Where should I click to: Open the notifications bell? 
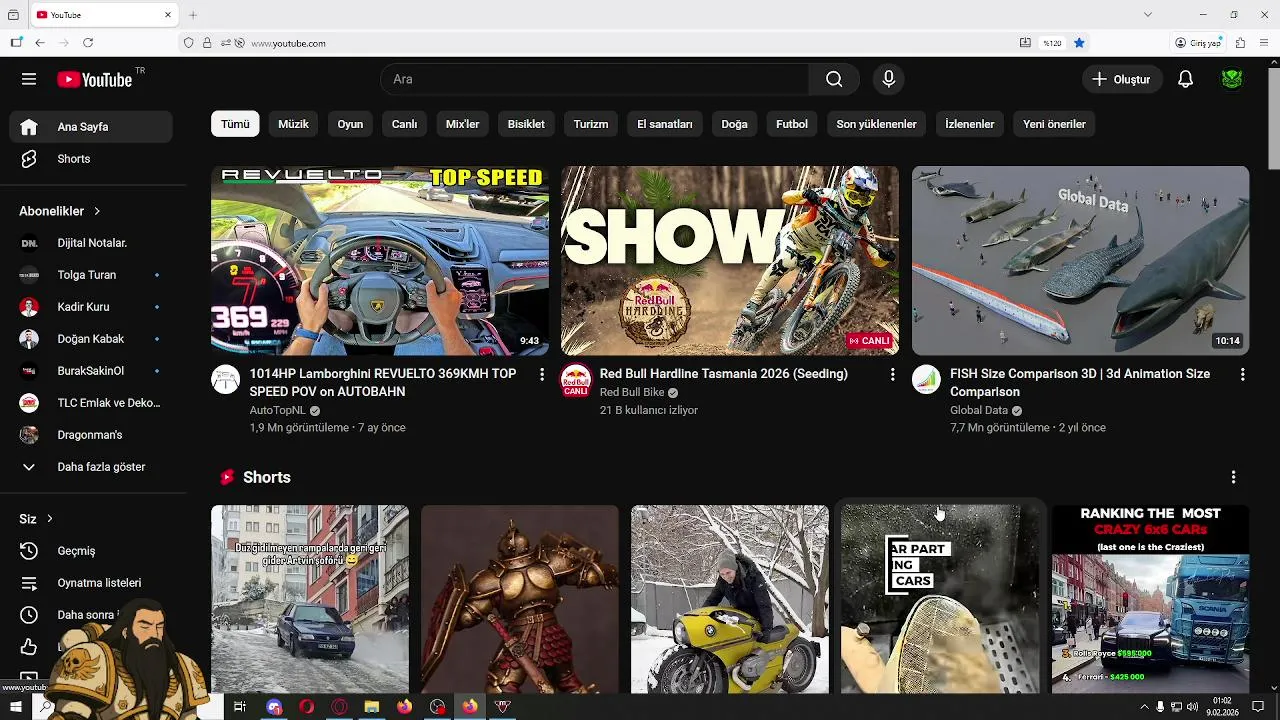[x=1185, y=79]
